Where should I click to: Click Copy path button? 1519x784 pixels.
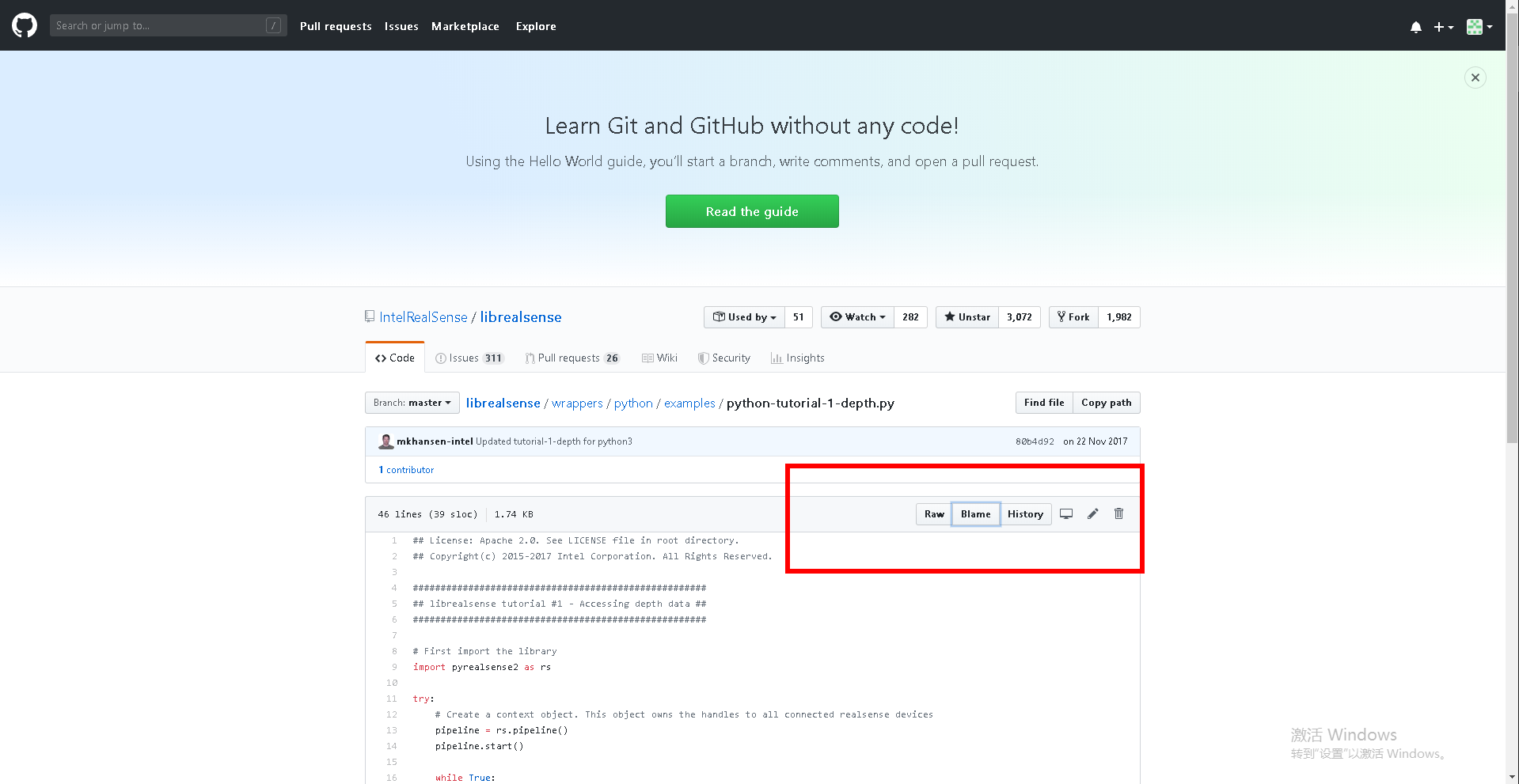[x=1107, y=403]
